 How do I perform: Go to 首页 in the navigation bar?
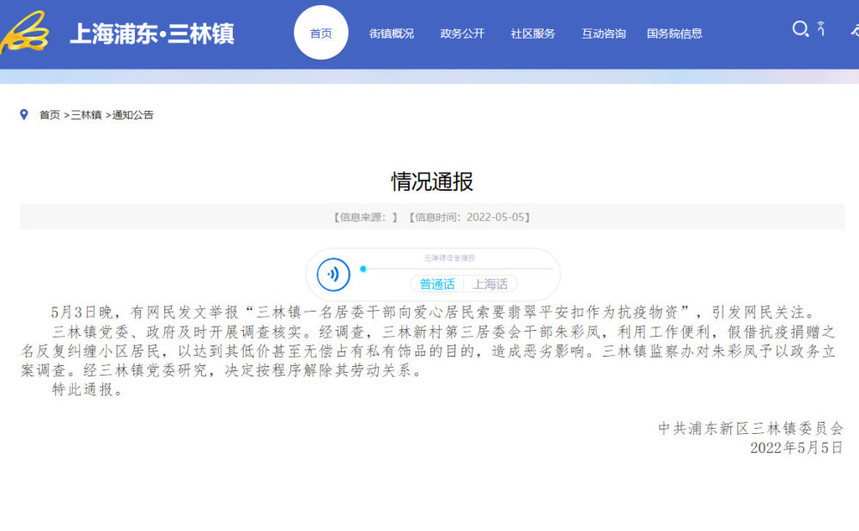(x=321, y=33)
